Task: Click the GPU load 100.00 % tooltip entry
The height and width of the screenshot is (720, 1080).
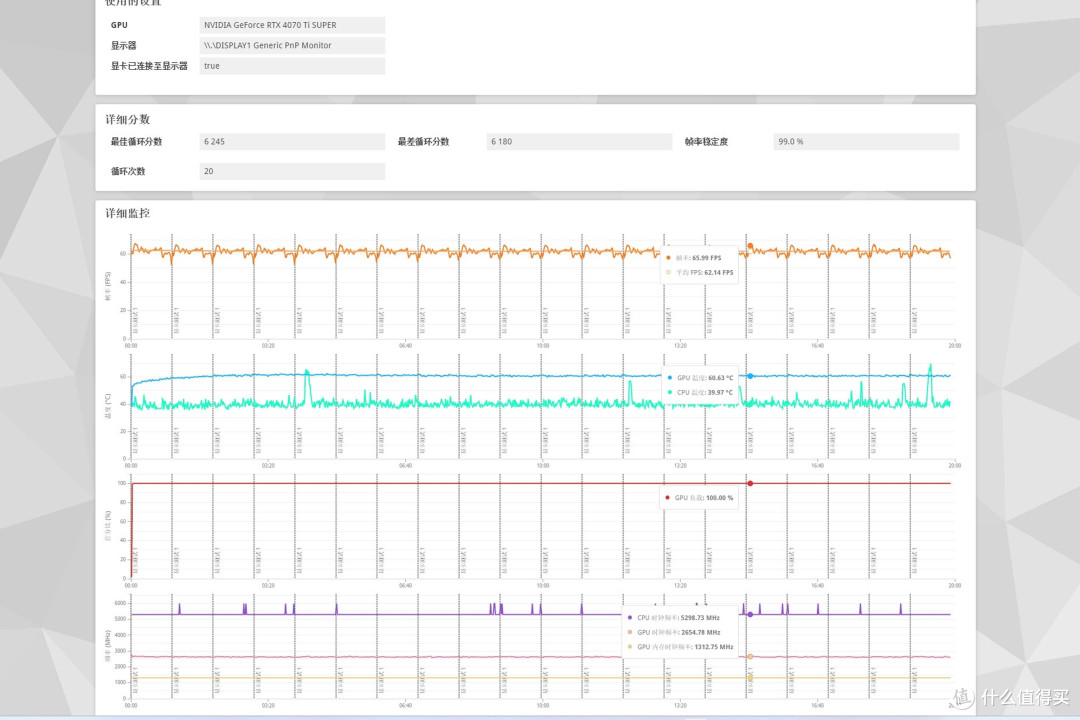Action: pos(699,497)
